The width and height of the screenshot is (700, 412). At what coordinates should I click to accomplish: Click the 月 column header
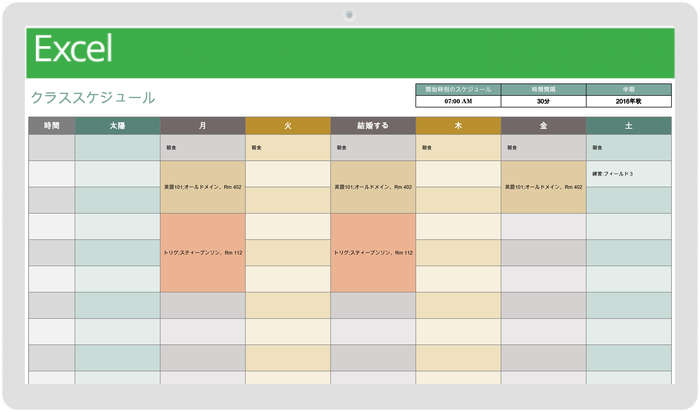pyautogui.click(x=203, y=126)
